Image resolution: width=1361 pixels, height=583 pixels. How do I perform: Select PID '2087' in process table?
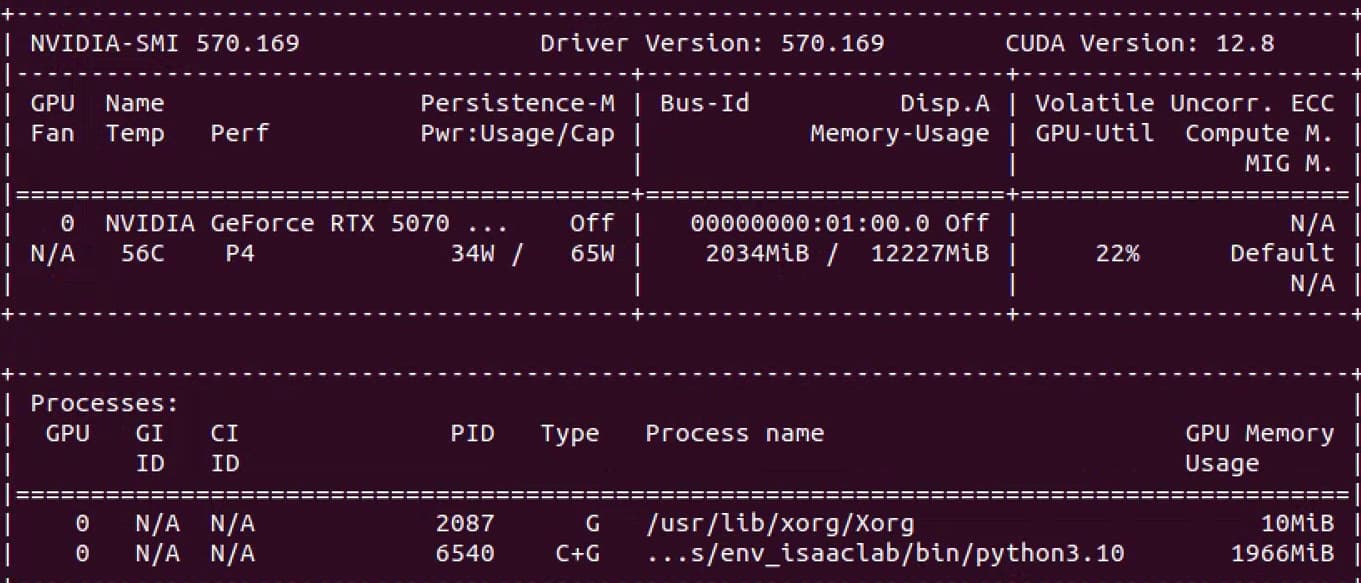465,523
